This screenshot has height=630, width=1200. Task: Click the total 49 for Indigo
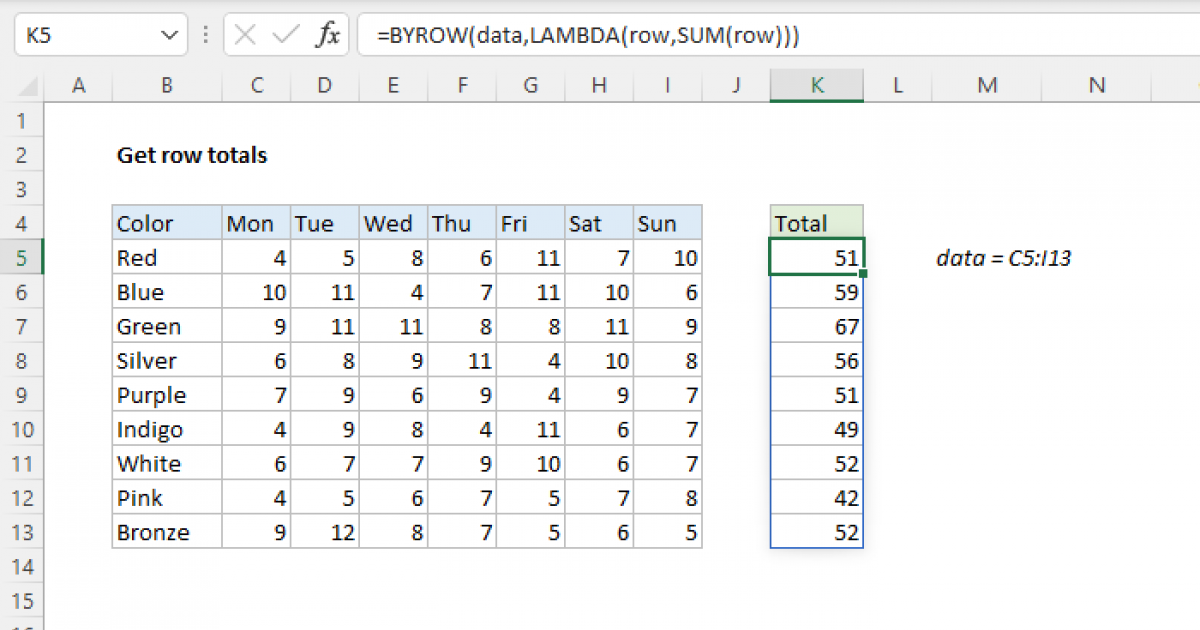(x=817, y=429)
